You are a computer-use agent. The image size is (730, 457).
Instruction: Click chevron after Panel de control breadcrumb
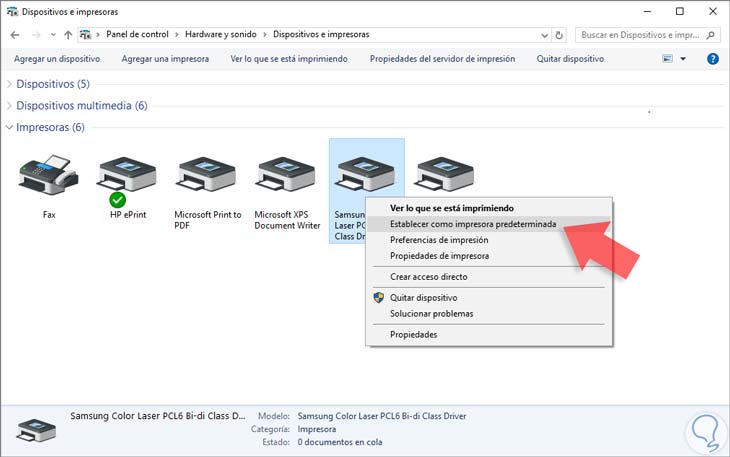pos(177,34)
